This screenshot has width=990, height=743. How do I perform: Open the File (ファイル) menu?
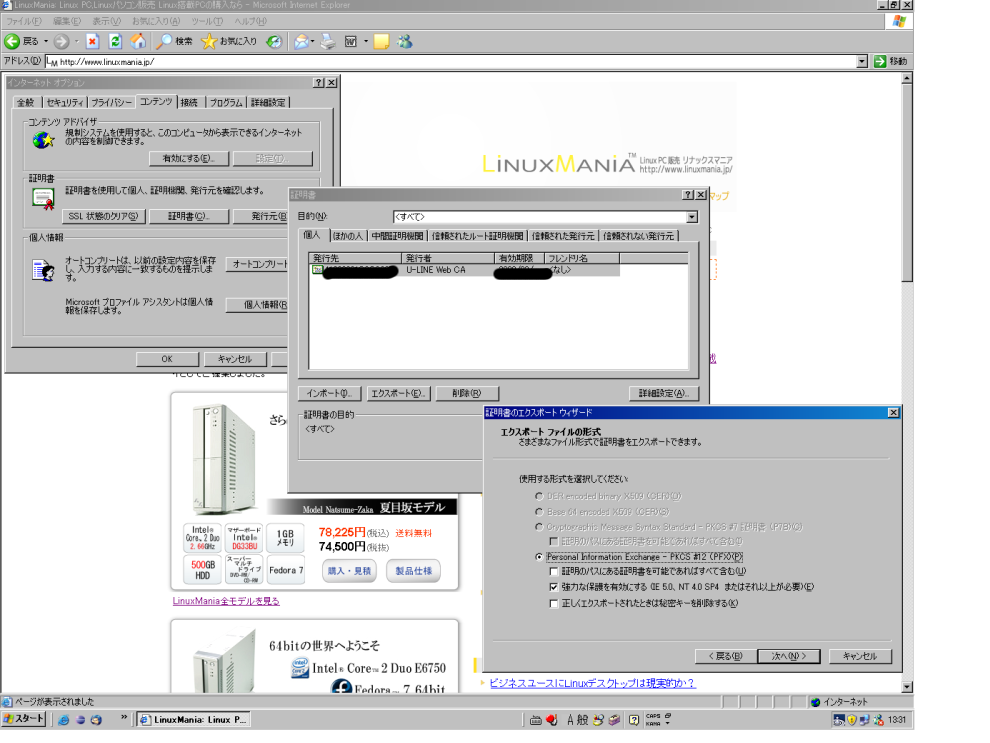click(x=23, y=21)
